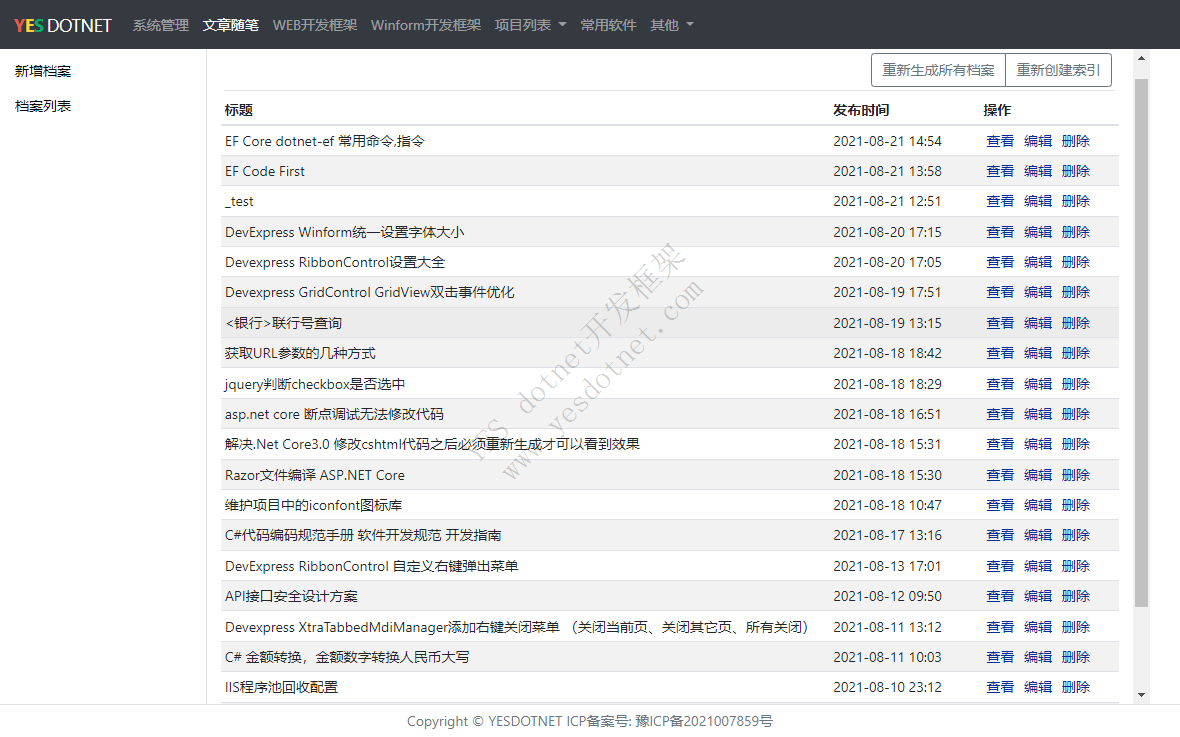Edit 获取URL参数的几种方式 entry
Image resolution: width=1180 pixels, height=737 pixels.
point(1038,353)
